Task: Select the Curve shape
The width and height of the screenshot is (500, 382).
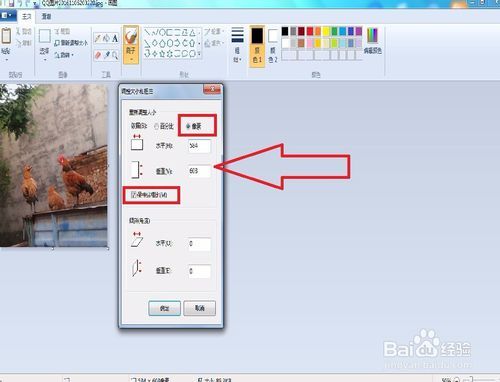Action: click(155, 32)
